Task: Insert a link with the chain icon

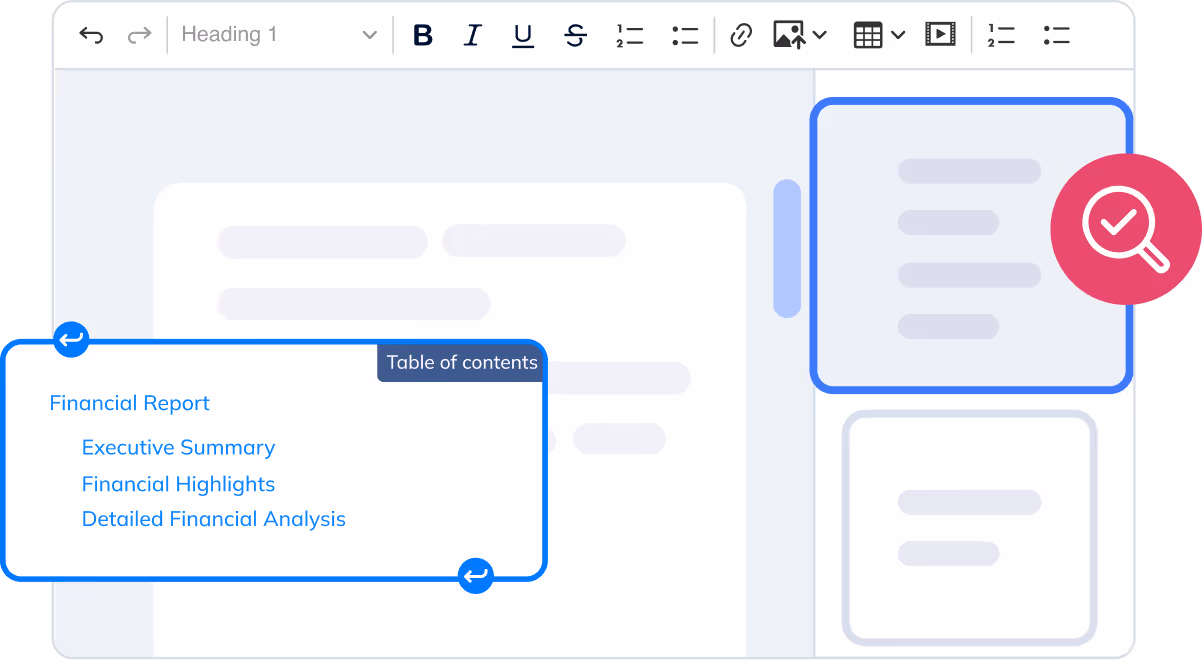Action: (x=740, y=36)
